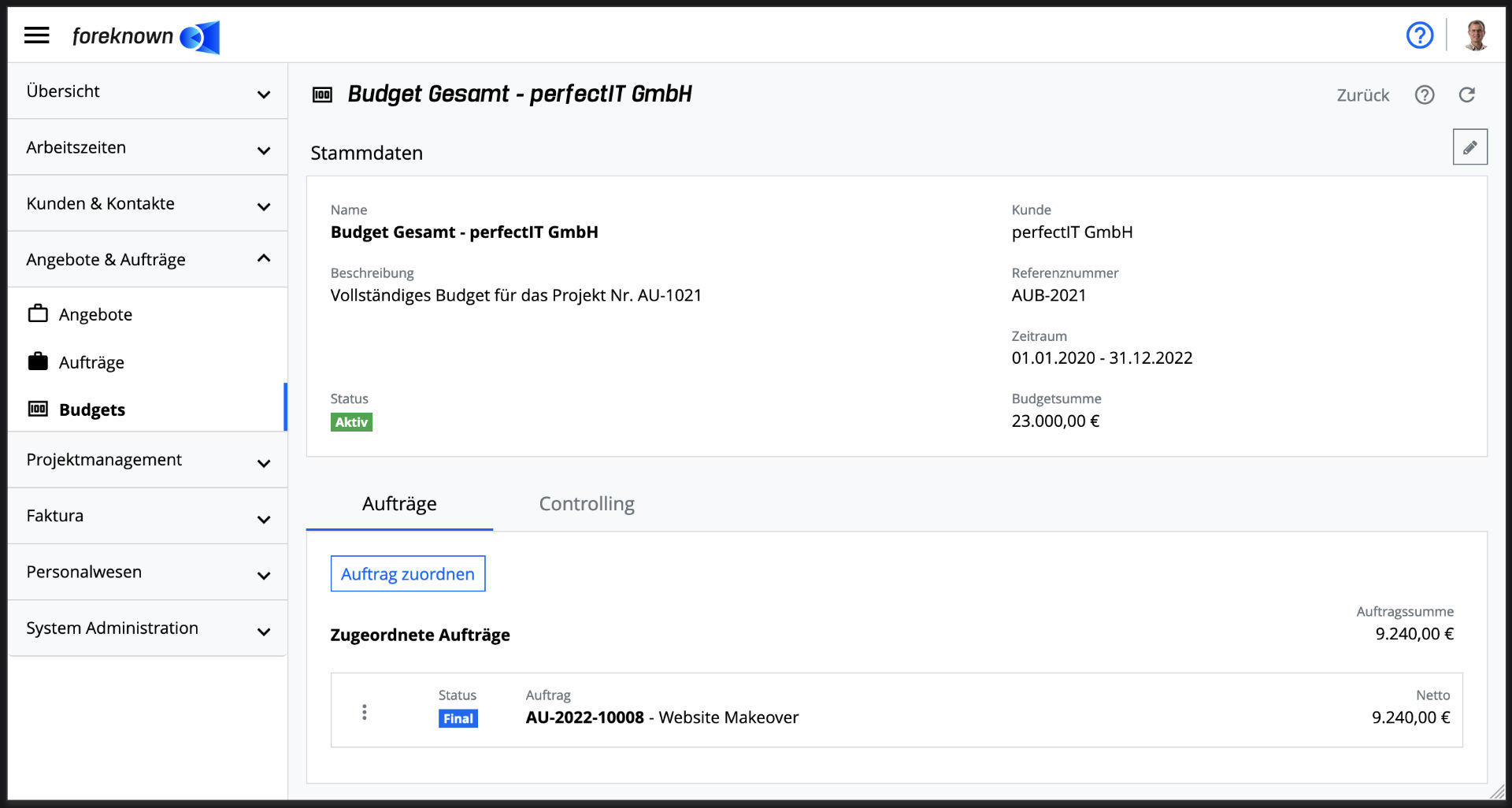This screenshot has width=1512, height=808.
Task: Click period 01.01.2020 - 31.12.2022
Action: [1102, 358]
